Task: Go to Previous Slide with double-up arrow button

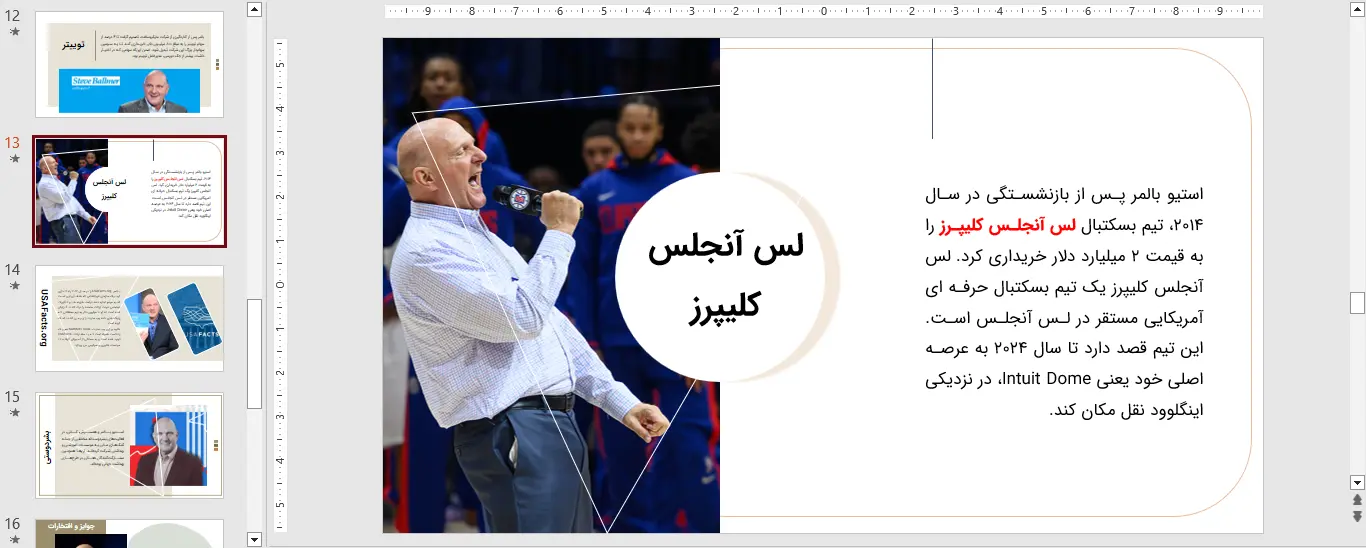Action: point(1357,499)
